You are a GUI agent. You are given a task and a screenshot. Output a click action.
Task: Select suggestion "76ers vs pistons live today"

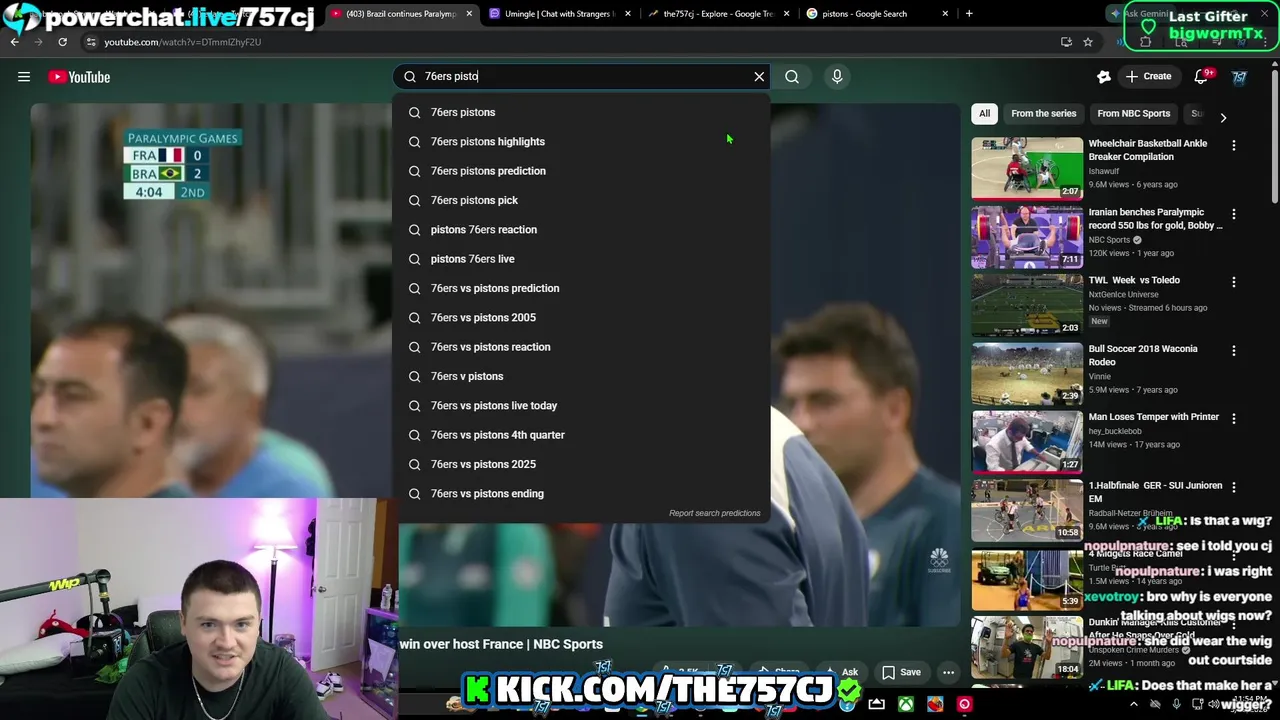pos(582,405)
